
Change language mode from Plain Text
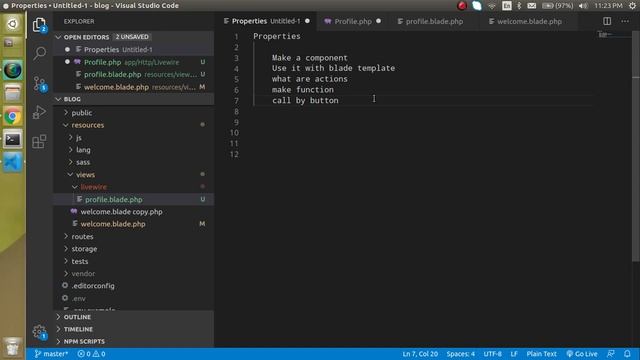(x=541, y=354)
